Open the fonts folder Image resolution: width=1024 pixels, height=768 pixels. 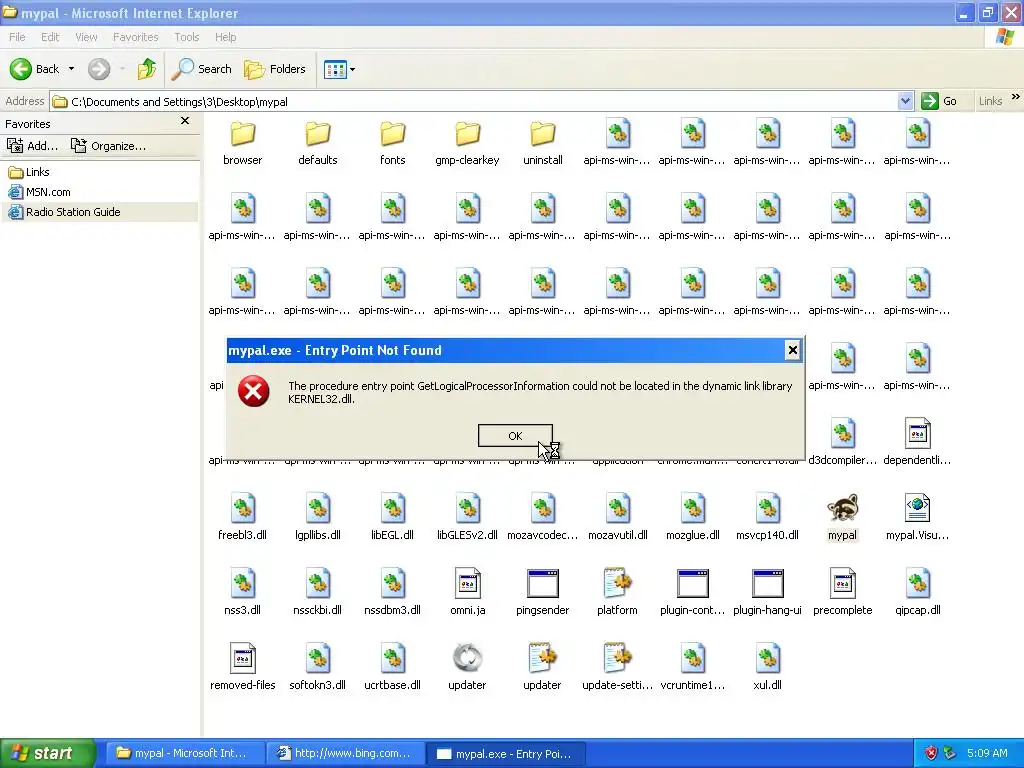point(392,143)
